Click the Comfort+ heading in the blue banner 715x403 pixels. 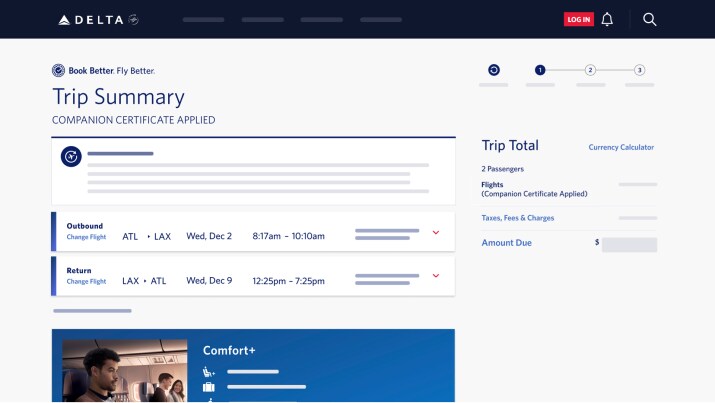point(229,350)
